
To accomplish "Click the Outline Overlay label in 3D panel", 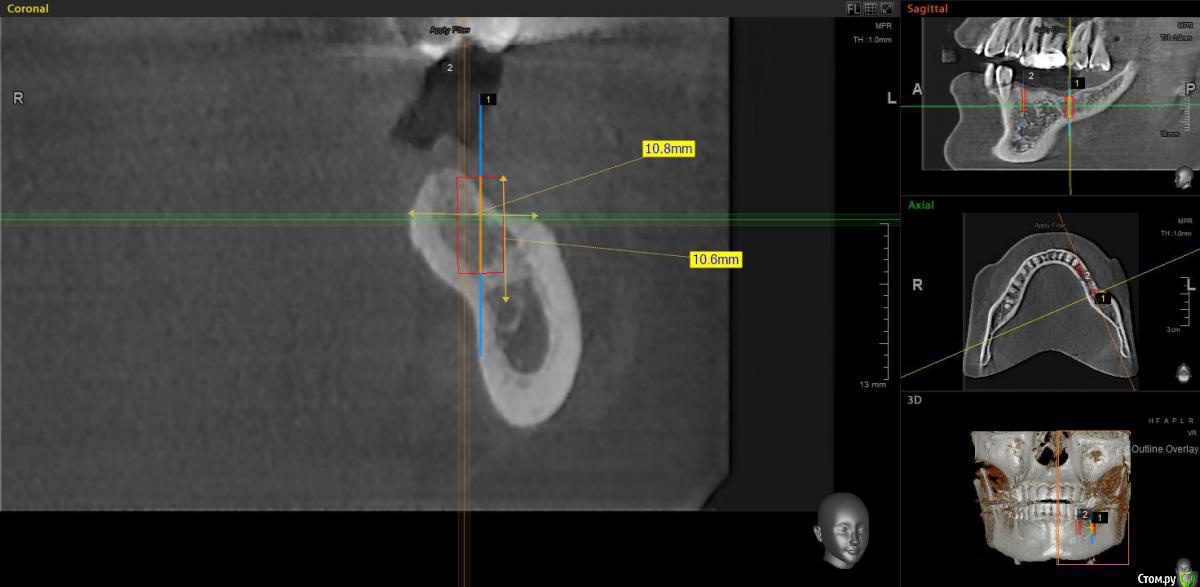I will coord(1165,449).
